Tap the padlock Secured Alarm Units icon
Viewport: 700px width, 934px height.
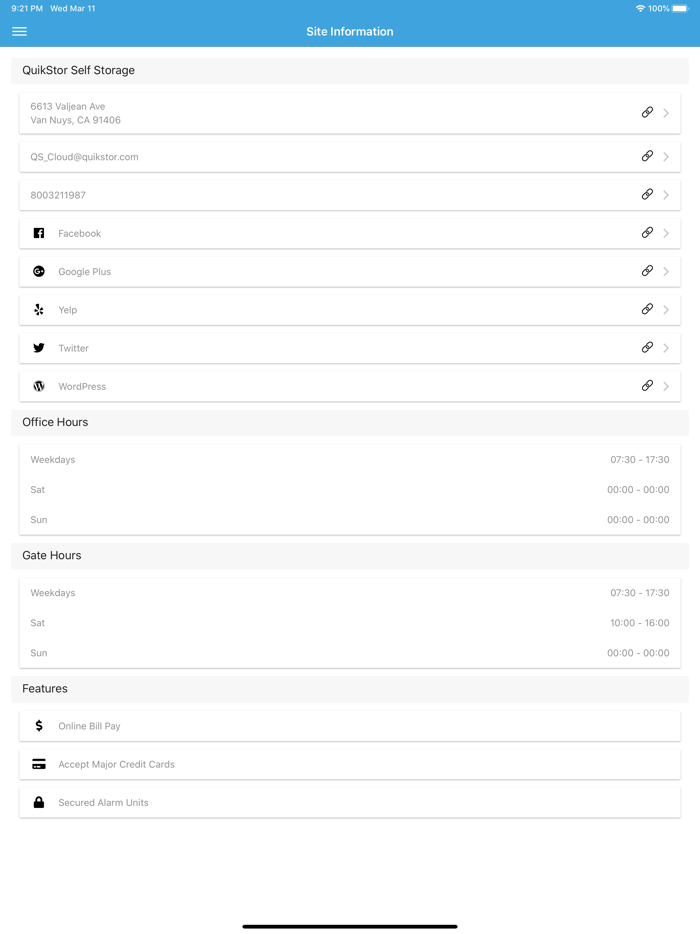tap(39, 802)
